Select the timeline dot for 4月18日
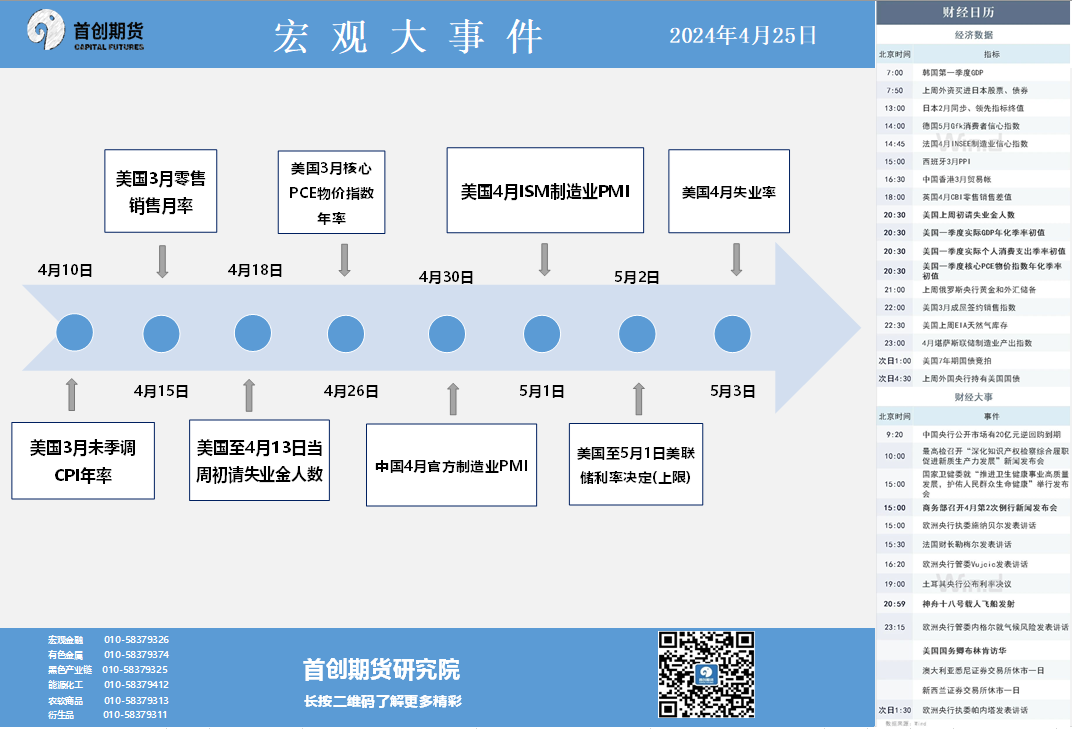 coord(253,333)
